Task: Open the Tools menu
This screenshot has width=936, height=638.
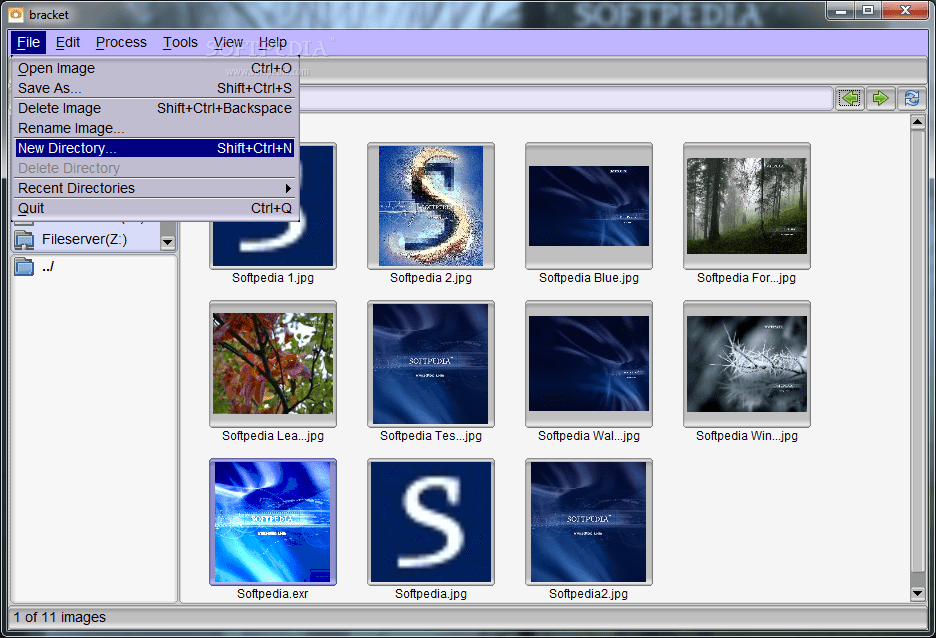Action: pyautogui.click(x=180, y=42)
